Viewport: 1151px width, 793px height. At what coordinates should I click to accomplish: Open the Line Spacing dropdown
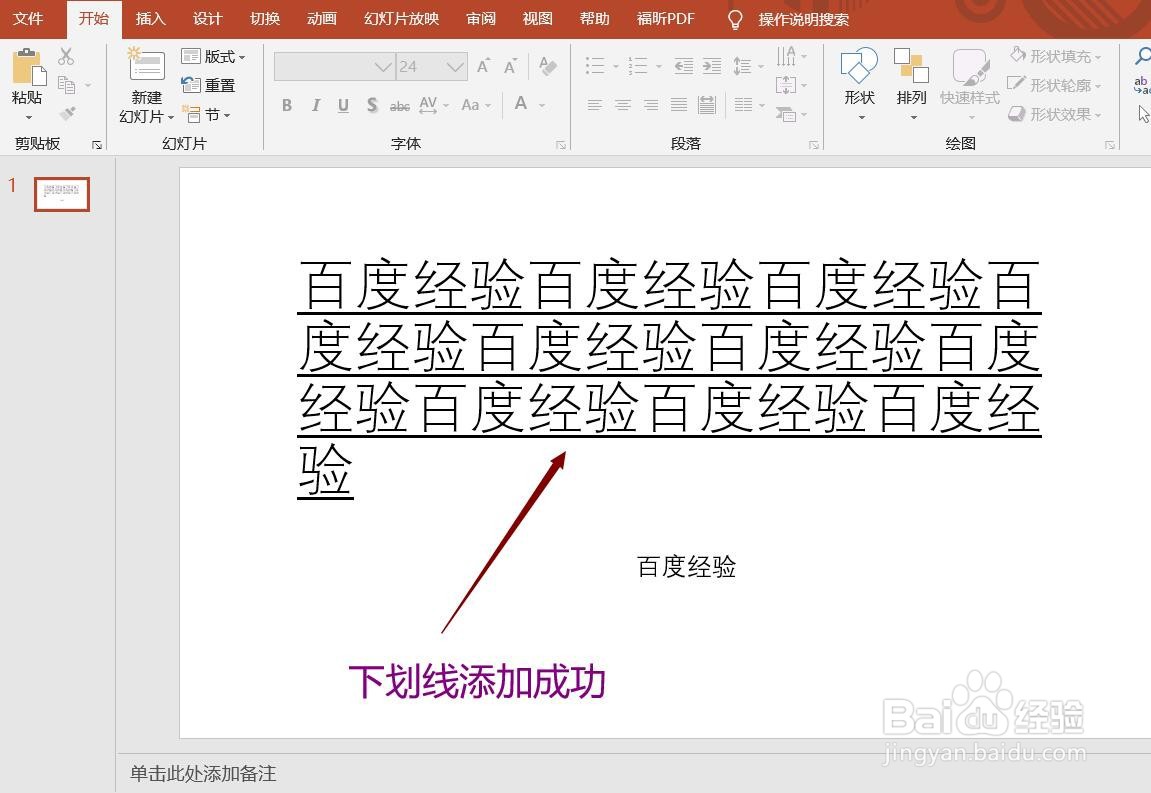click(x=748, y=66)
